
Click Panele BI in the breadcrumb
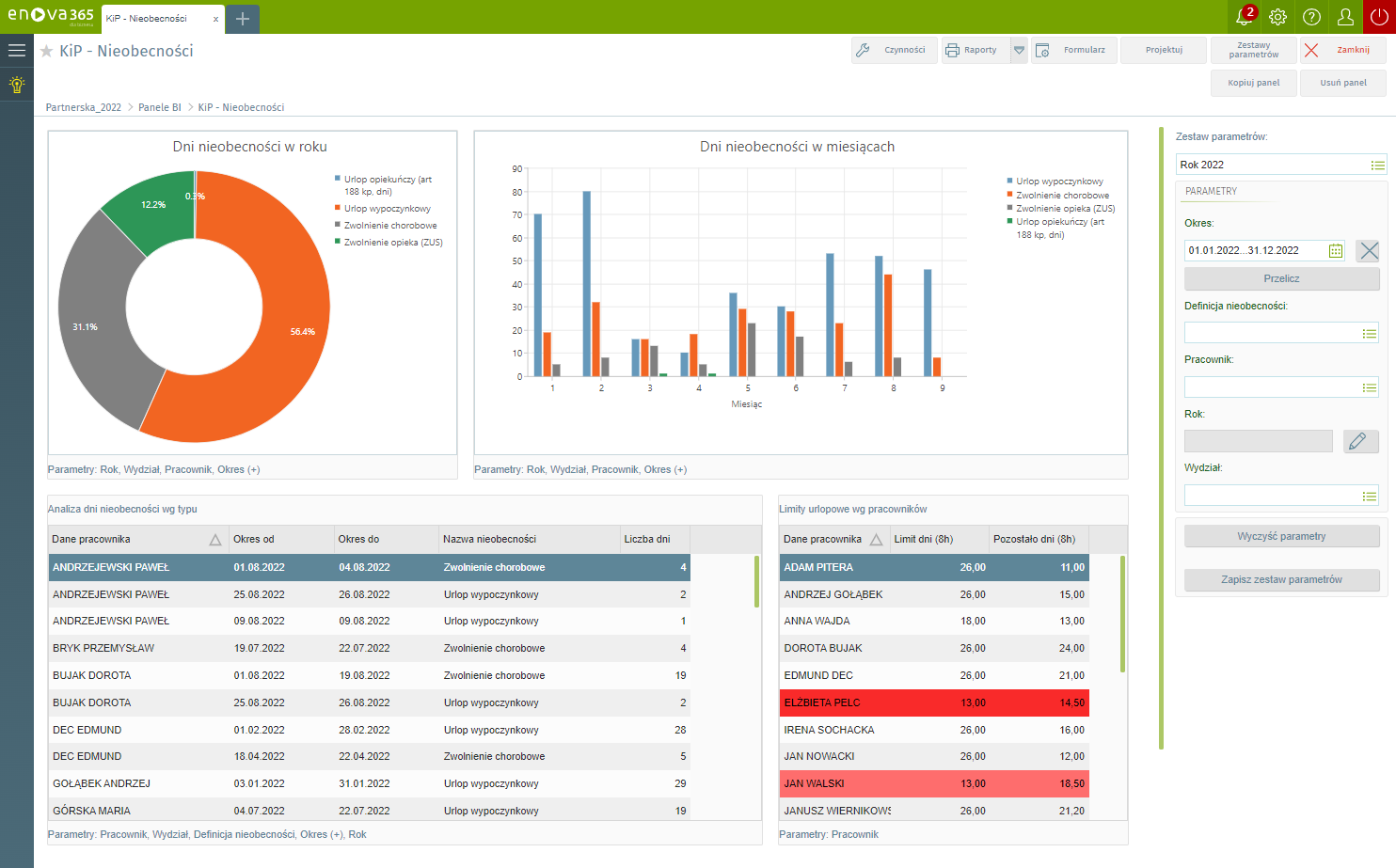coord(159,107)
